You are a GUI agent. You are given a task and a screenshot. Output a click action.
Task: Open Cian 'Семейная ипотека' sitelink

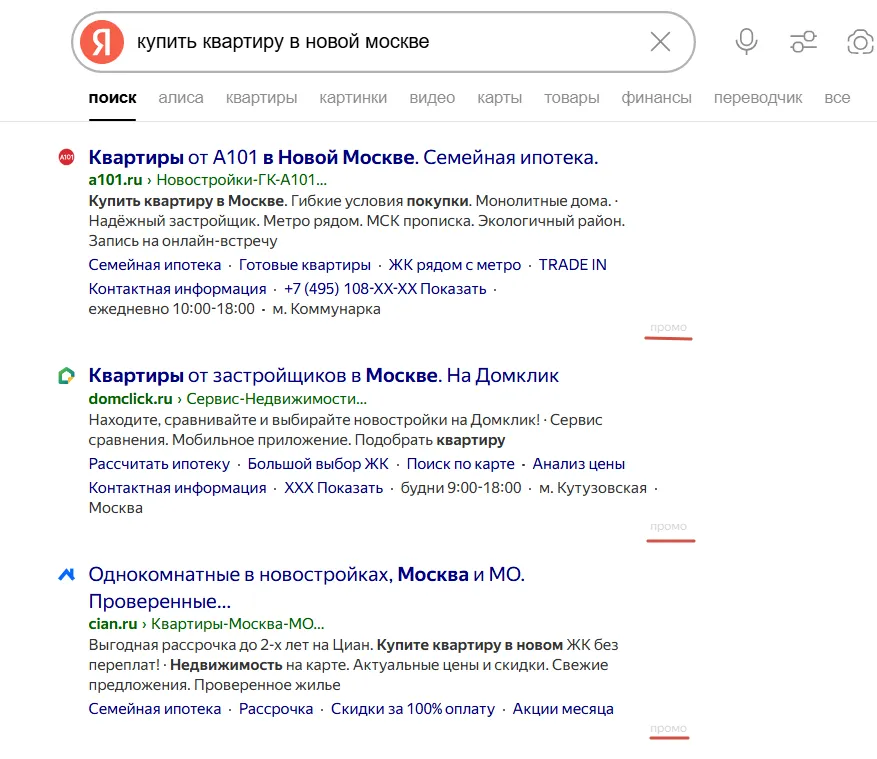click(155, 709)
